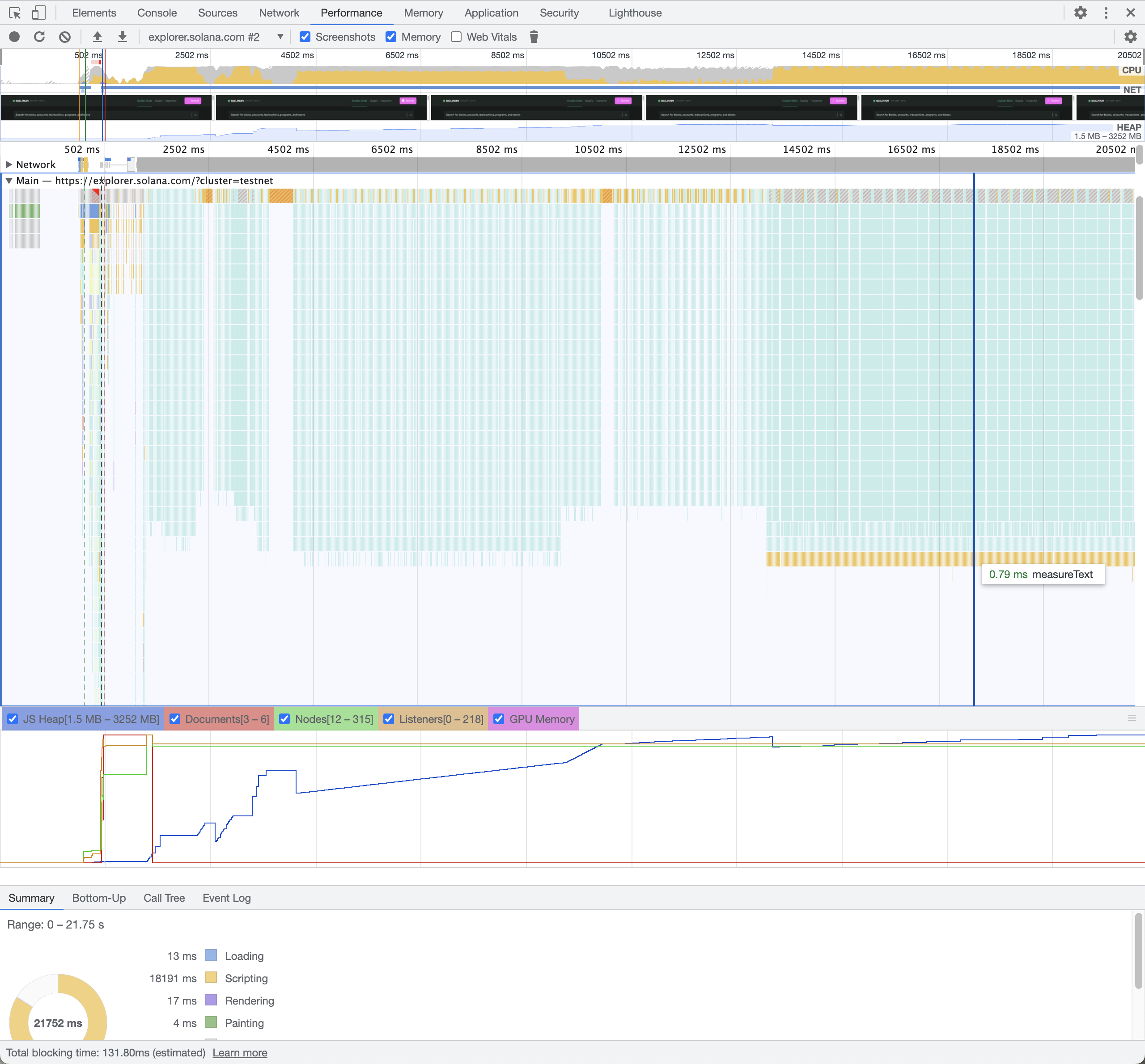Switch to Bottom-Up tab
Screen dimensions: 1145x1064
(99, 898)
